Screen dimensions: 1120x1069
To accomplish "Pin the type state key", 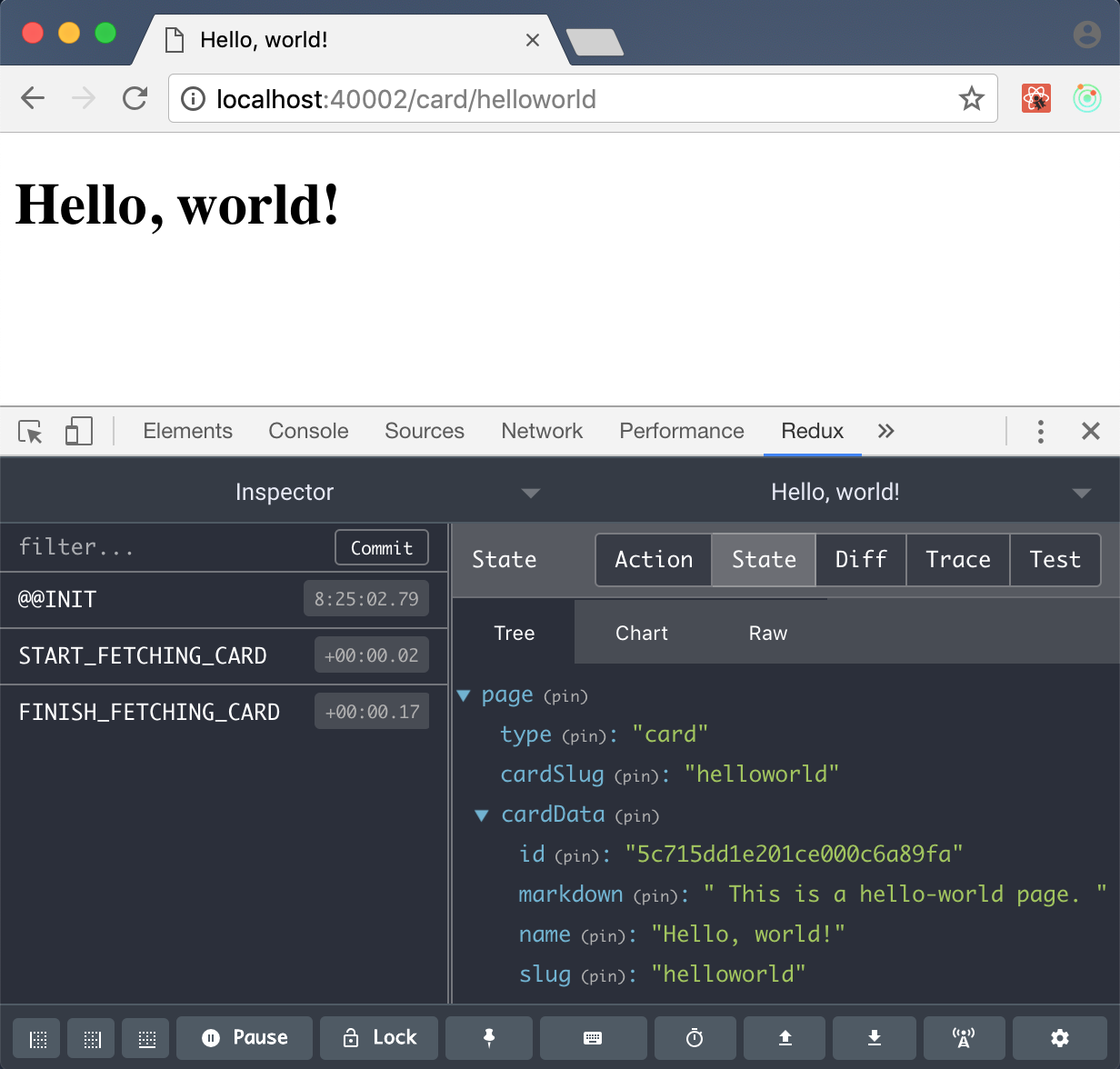I will click(585, 737).
